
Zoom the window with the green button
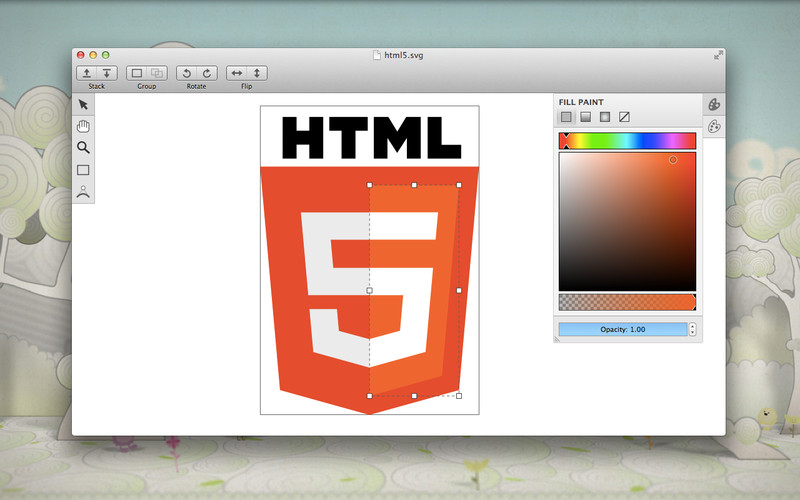click(106, 55)
